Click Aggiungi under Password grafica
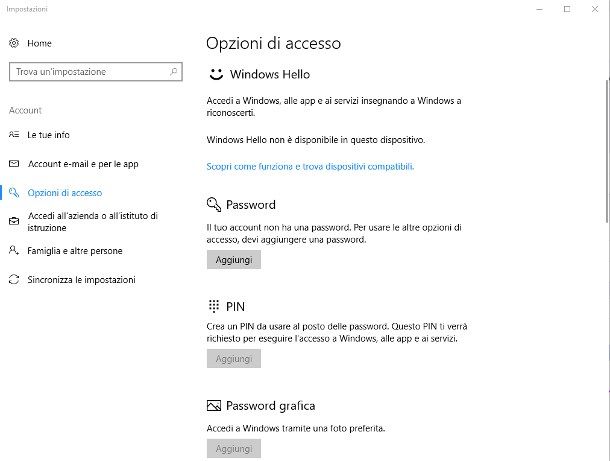 (x=234, y=449)
